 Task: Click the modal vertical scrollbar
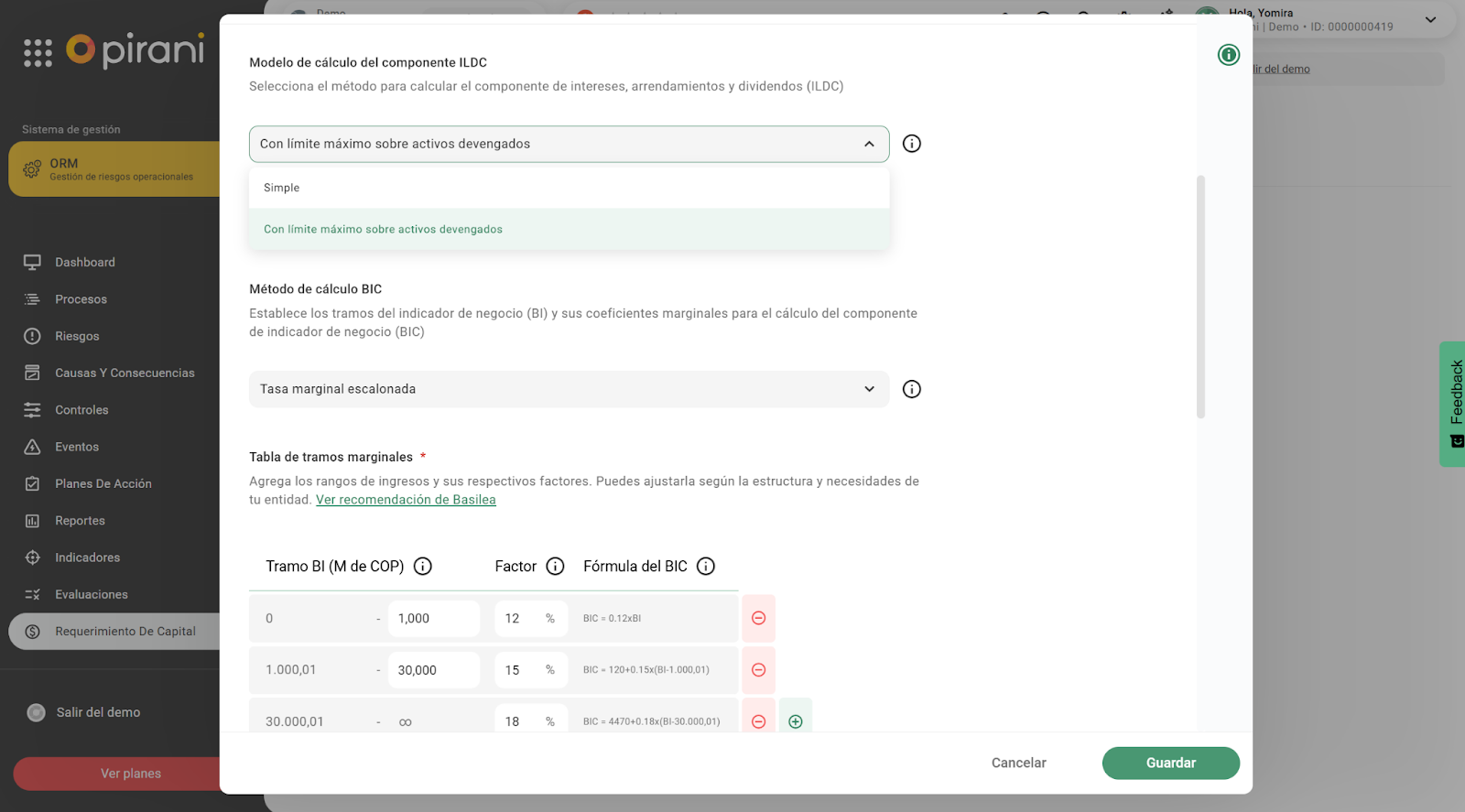(x=1200, y=297)
